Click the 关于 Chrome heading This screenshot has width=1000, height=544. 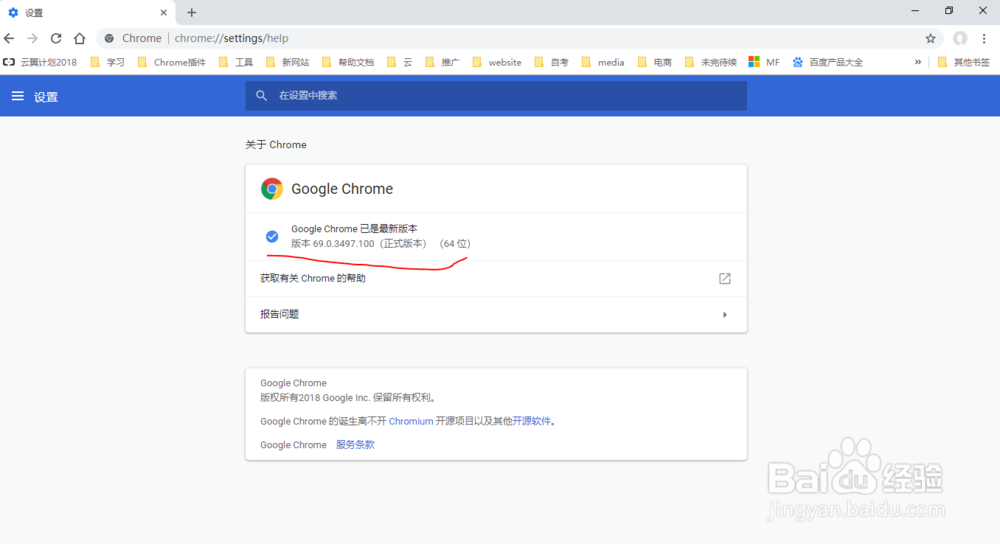276,145
